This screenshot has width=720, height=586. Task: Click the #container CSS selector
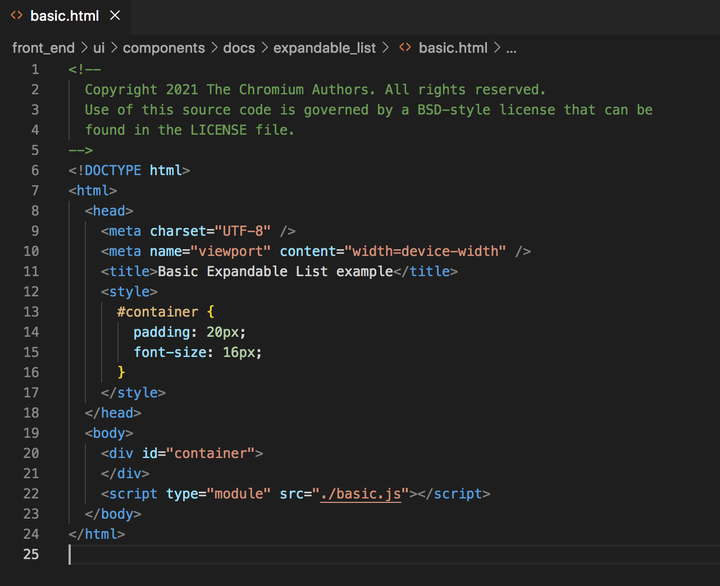(157, 311)
